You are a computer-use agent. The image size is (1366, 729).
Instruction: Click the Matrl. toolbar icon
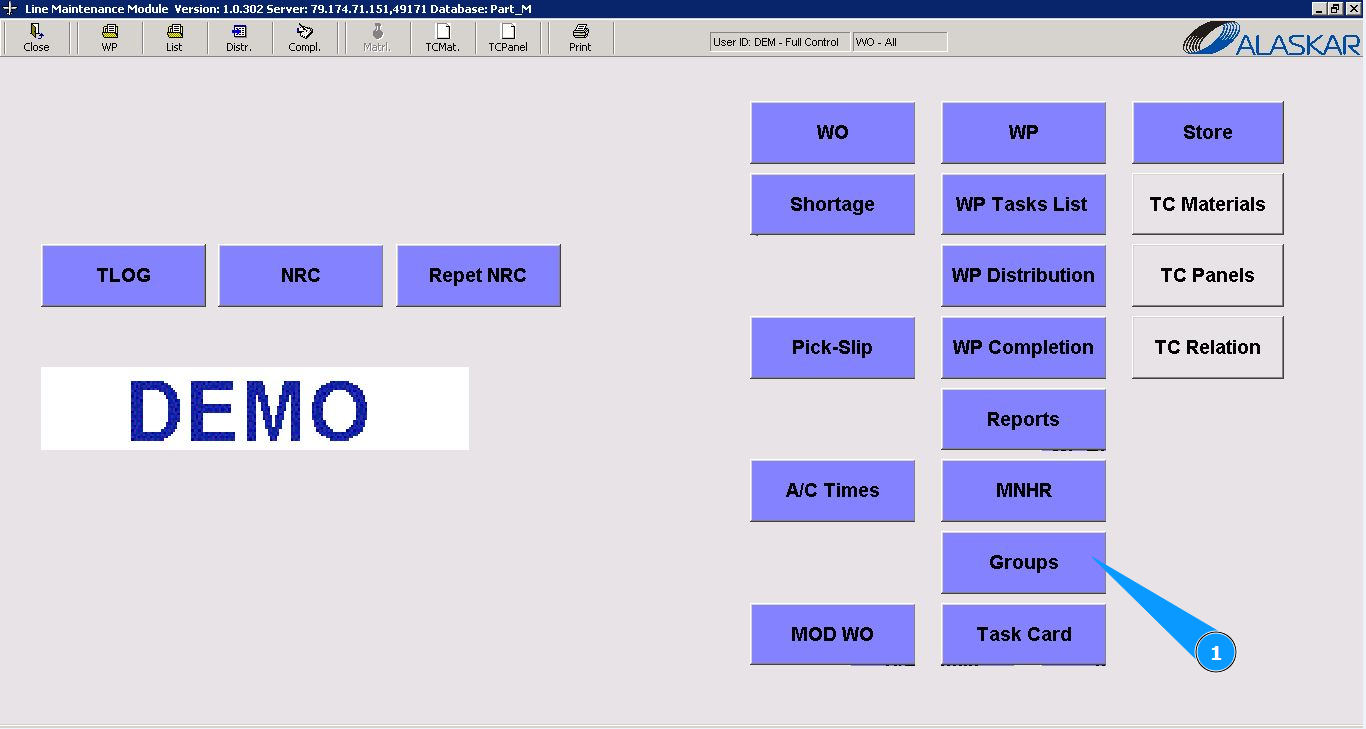click(377, 38)
